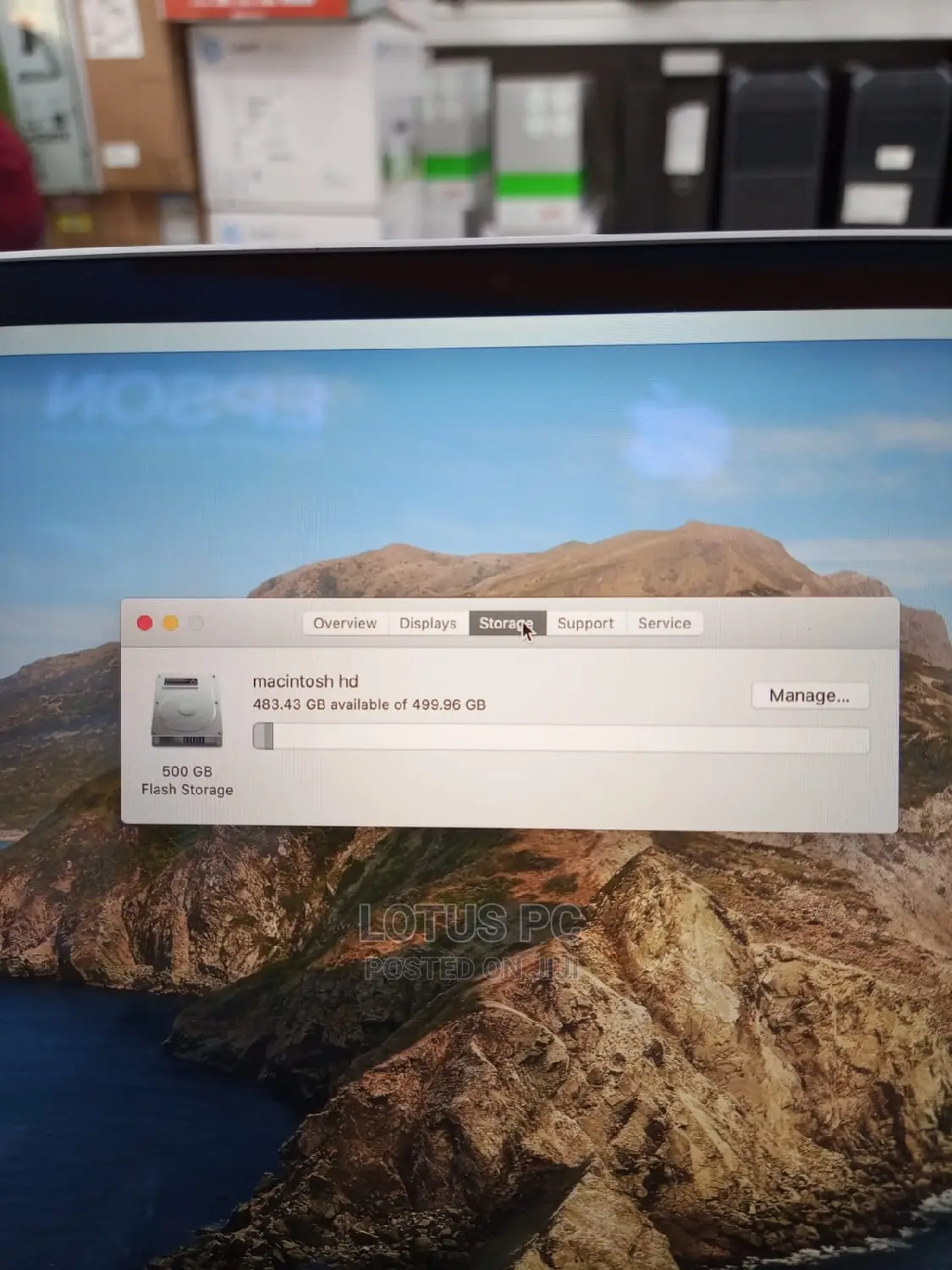Click the 'Flash Storage' label
The height and width of the screenshot is (1270, 952).
click(x=187, y=789)
